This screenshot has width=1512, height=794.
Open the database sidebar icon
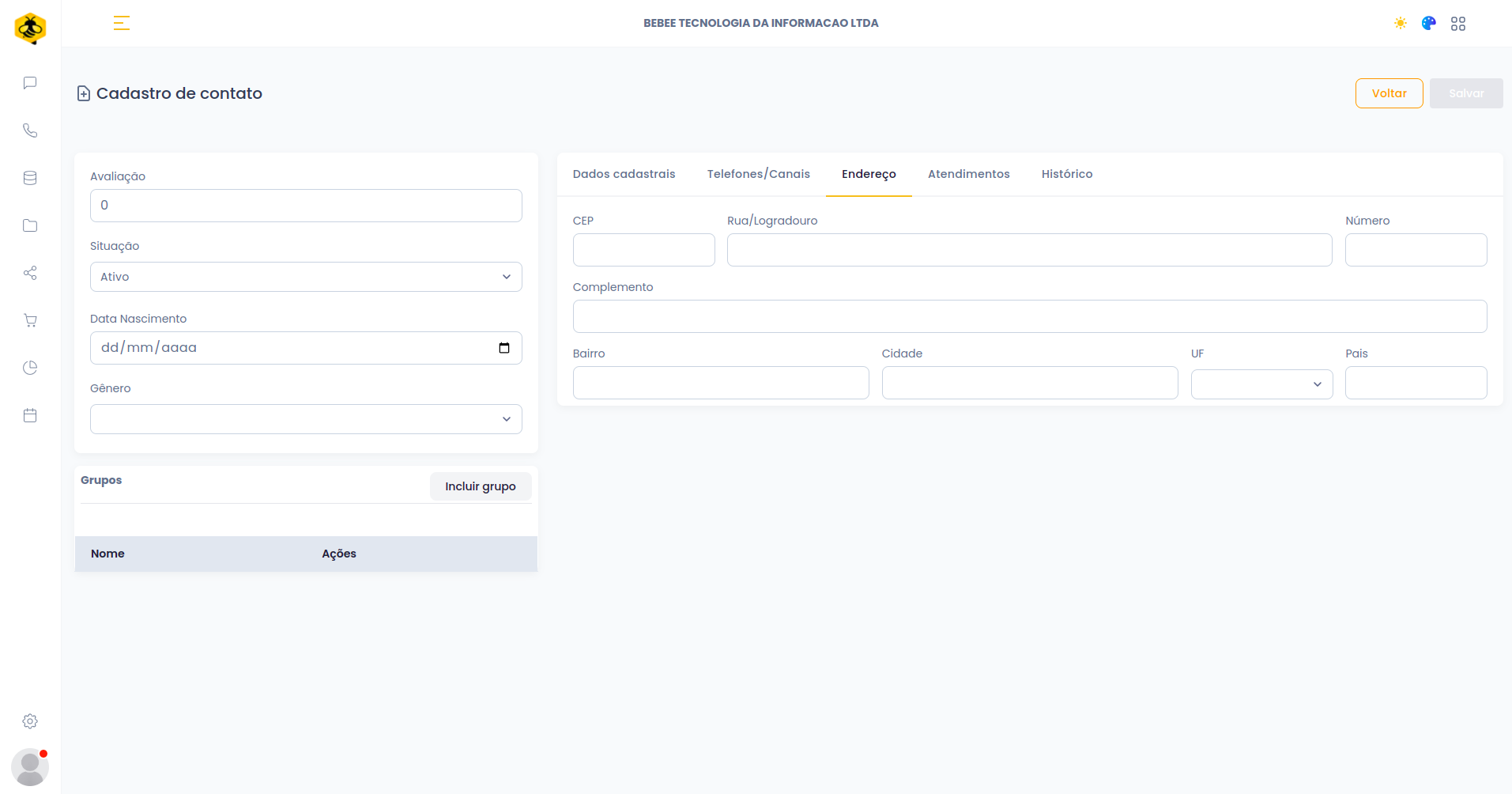(30, 178)
